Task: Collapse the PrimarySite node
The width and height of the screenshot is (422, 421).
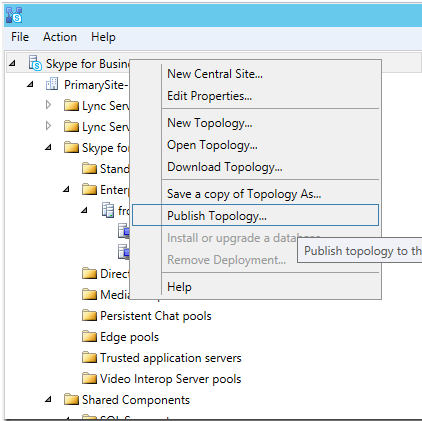Action: [30, 84]
